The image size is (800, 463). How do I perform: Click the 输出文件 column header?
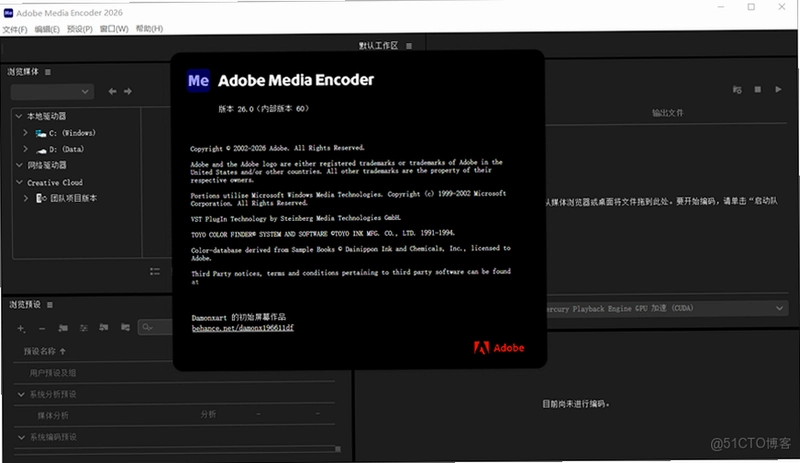point(667,113)
